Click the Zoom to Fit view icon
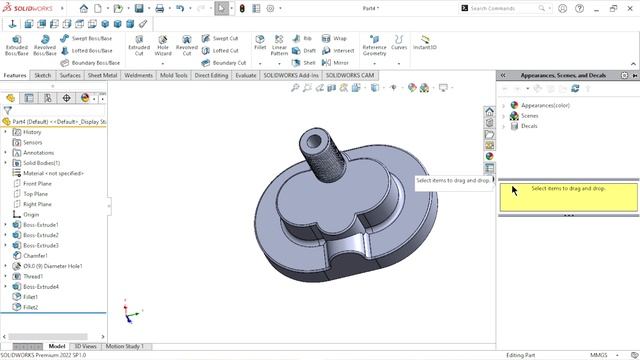 click(x=295, y=88)
